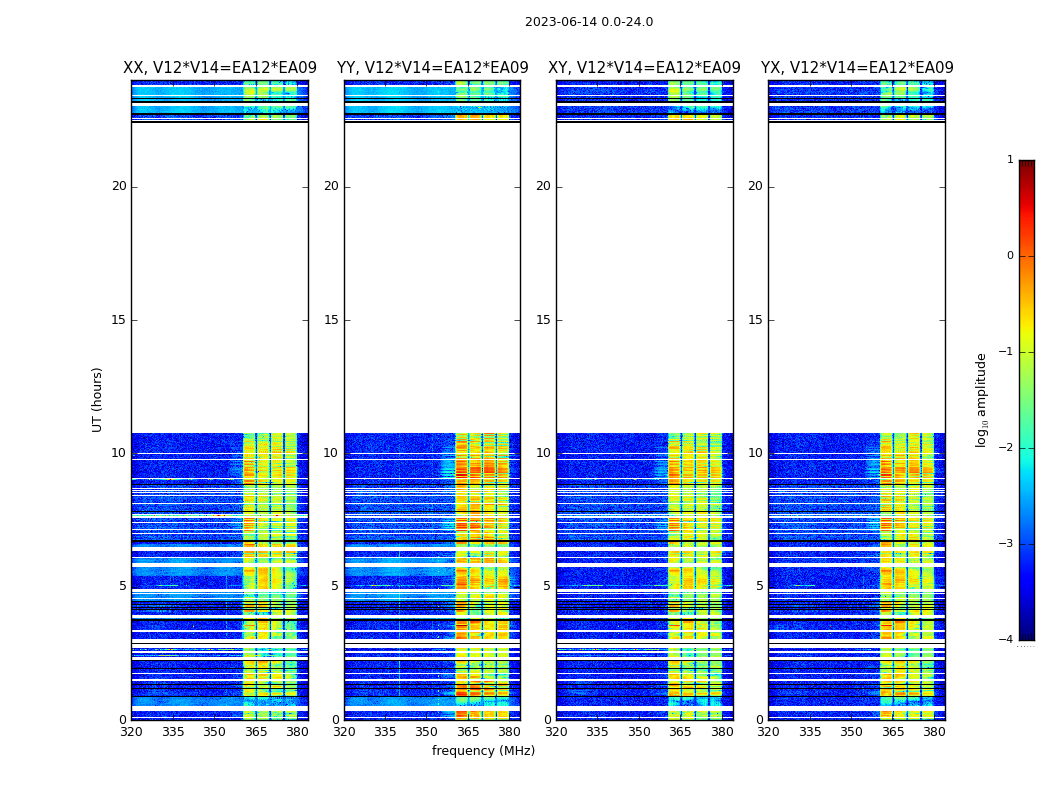Click the date title 2023-06-14 0.0-24.0
This screenshot has width=1050, height=800.
[588, 22]
